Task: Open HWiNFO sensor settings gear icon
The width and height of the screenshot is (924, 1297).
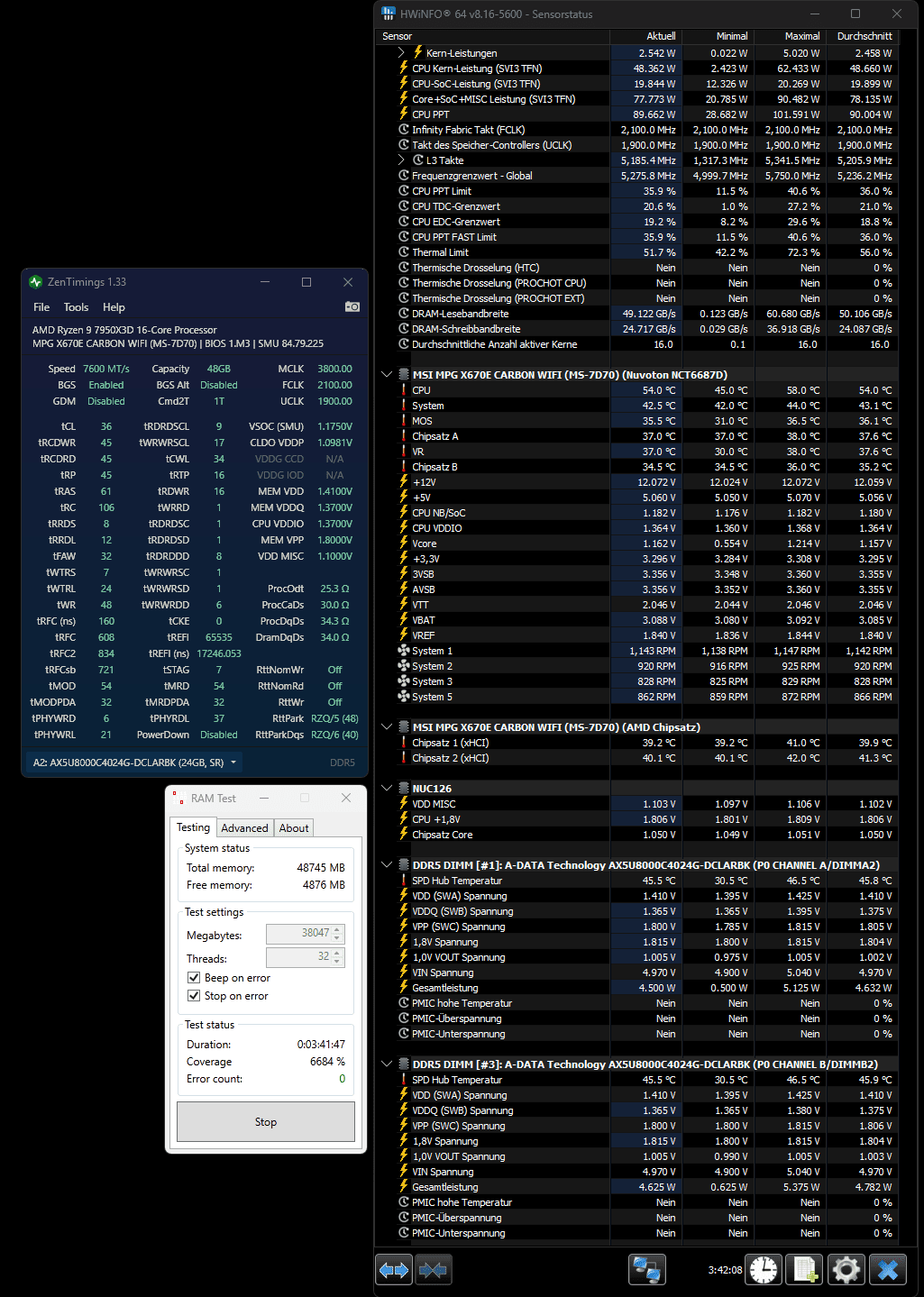Action: 846,1269
